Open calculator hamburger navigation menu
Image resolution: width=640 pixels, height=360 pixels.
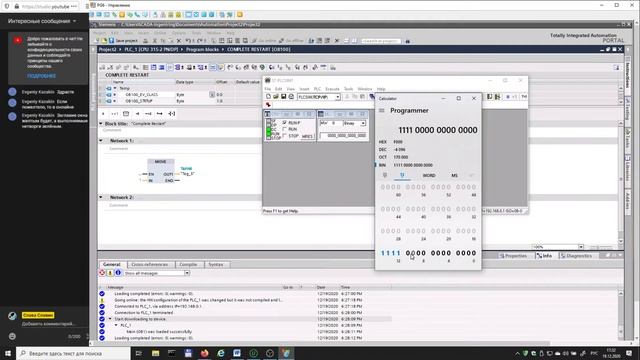pyautogui.click(x=382, y=111)
